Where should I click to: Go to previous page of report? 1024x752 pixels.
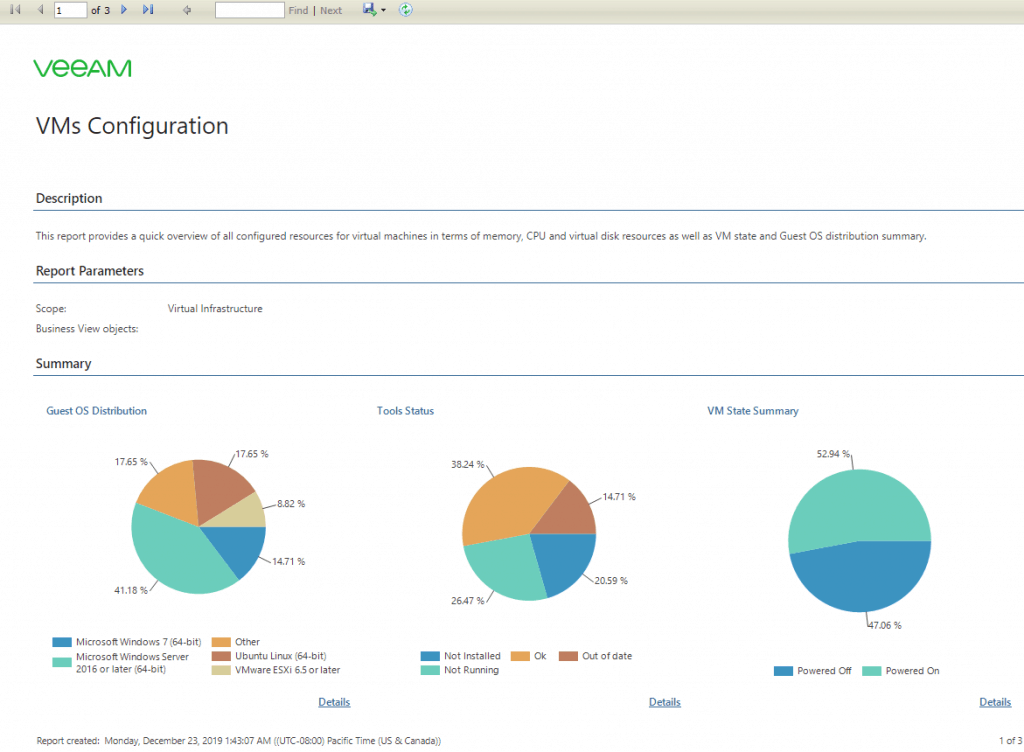click(x=40, y=10)
